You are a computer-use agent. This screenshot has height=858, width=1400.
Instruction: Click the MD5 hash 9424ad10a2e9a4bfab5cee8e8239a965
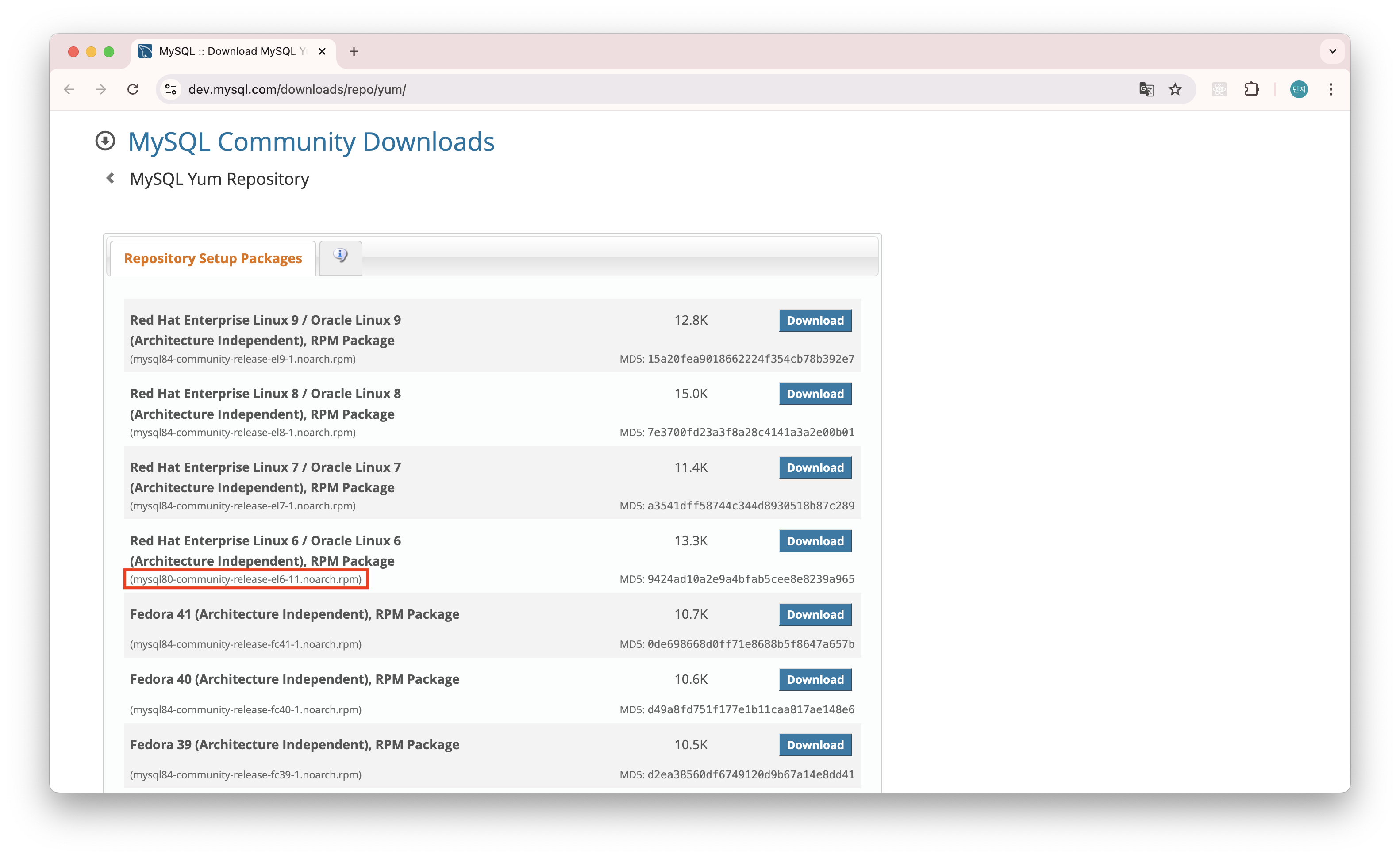pyautogui.click(x=751, y=579)
